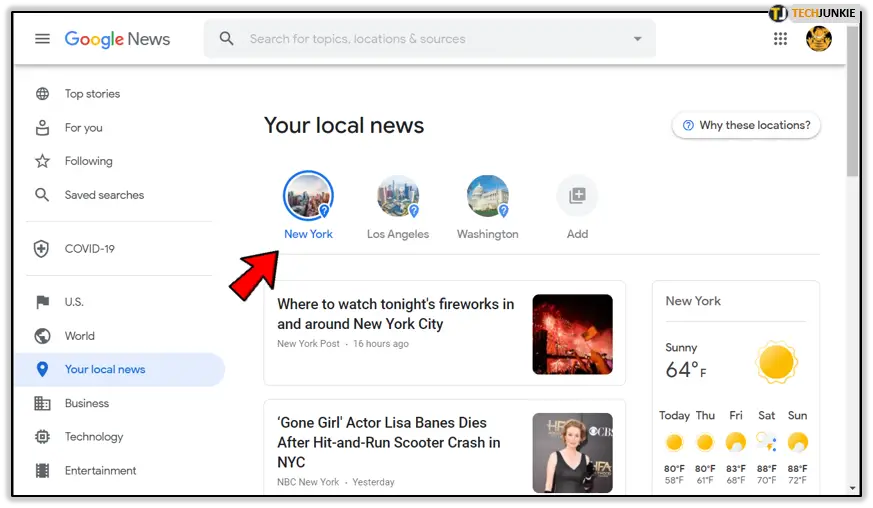Click the U.S. flag icon

(42, 302)
